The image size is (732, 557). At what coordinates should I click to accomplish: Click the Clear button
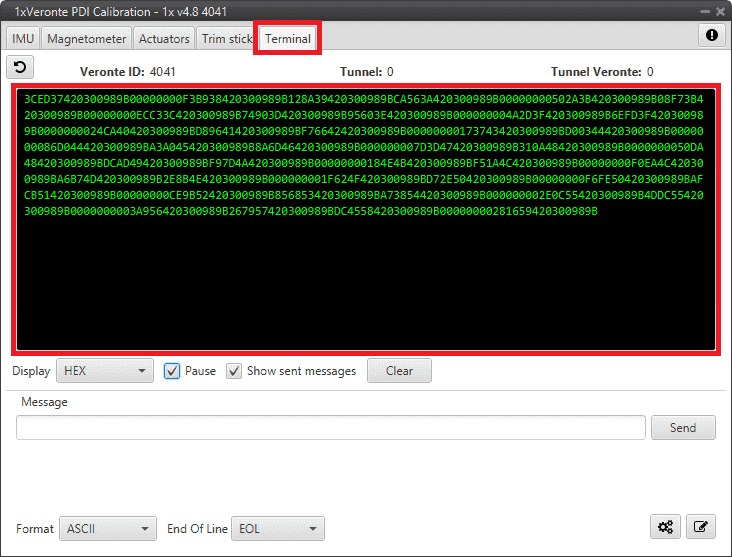(399, 371)
